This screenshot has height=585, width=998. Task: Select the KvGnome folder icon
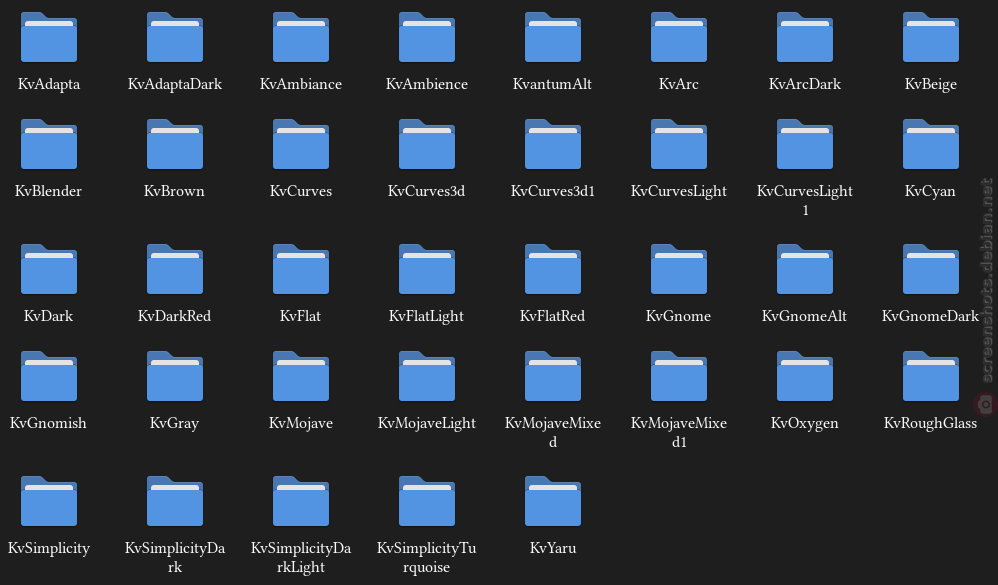pyautogui.click(x=679, y=269)
